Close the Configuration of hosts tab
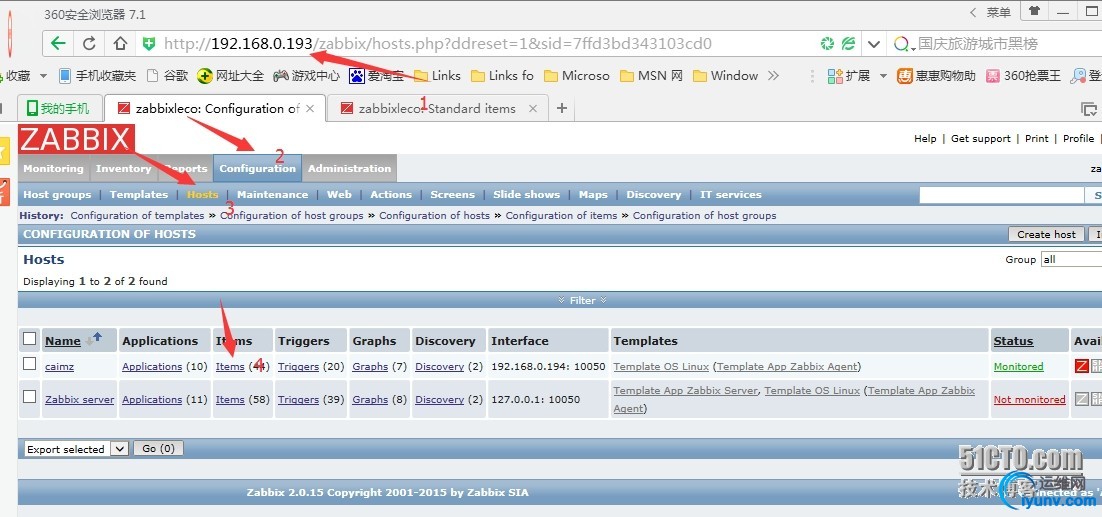Viewport: 1102px width, 517px height. coord(310,109)
